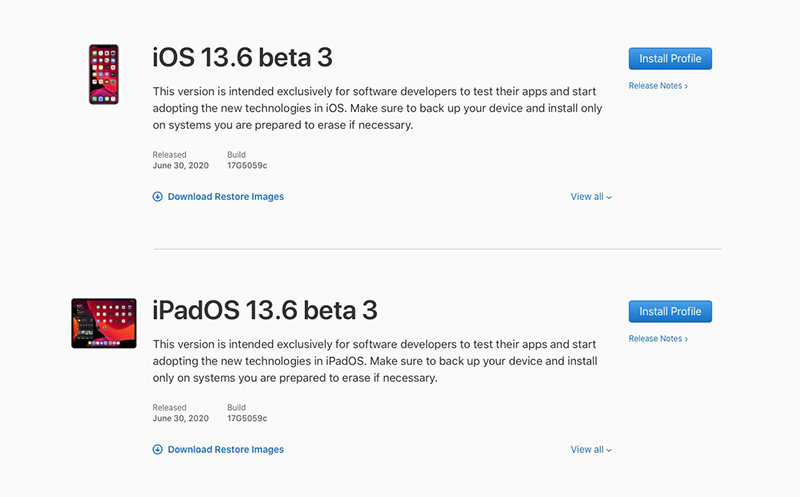Viewport: 800px width, 497px height.
Task: Click the download arrow icon under iOS 13.6
Action: (157, 197)
